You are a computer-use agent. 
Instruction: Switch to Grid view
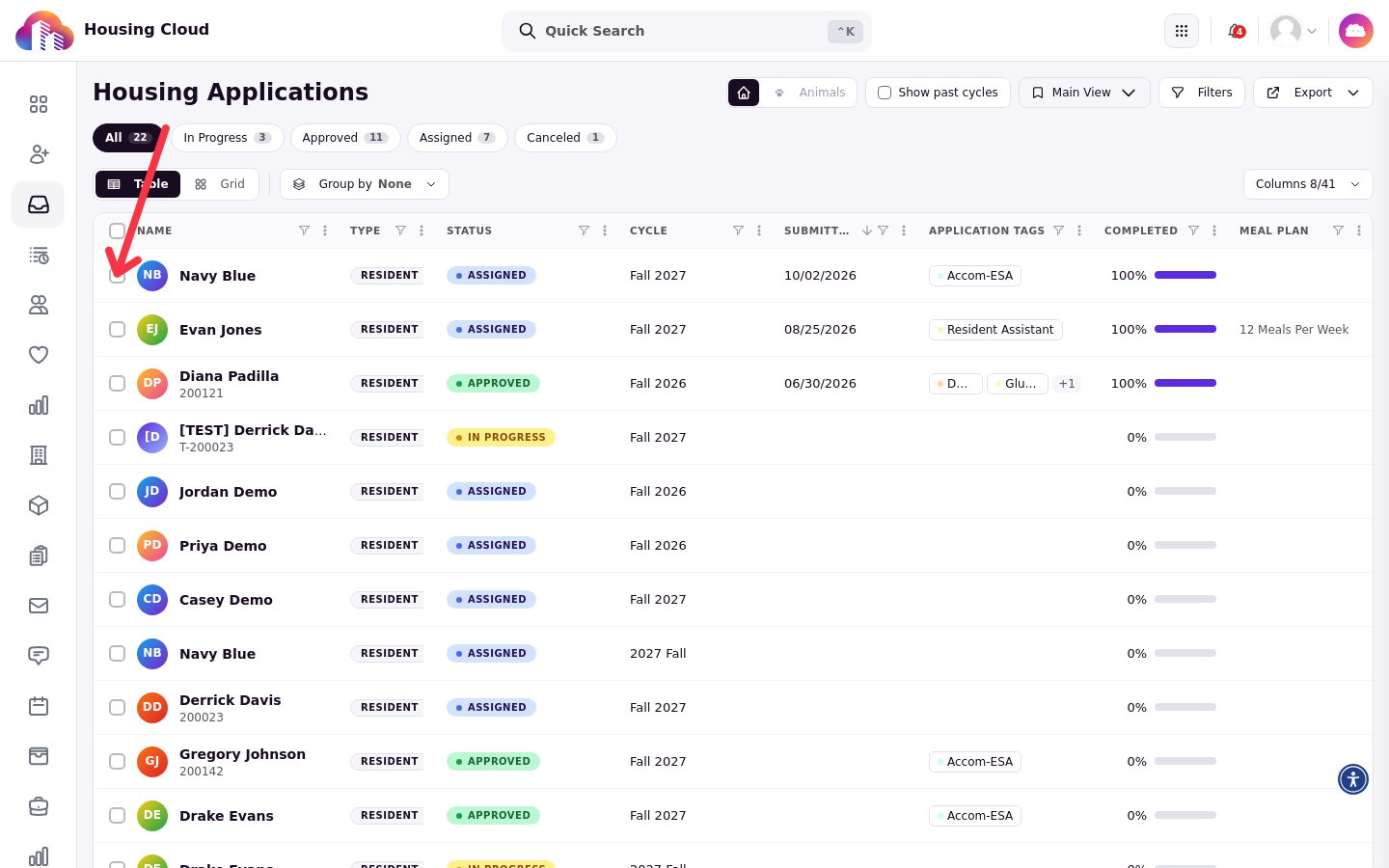point(220,184)
